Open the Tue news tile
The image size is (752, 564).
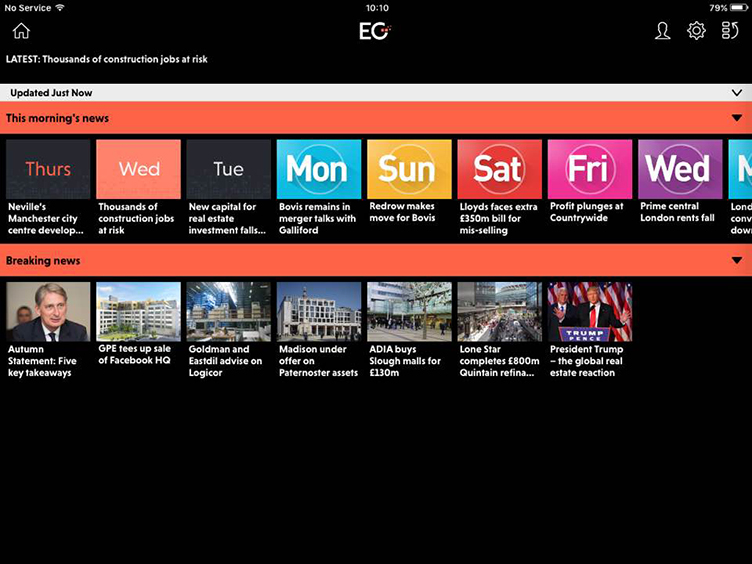[229, 169]
